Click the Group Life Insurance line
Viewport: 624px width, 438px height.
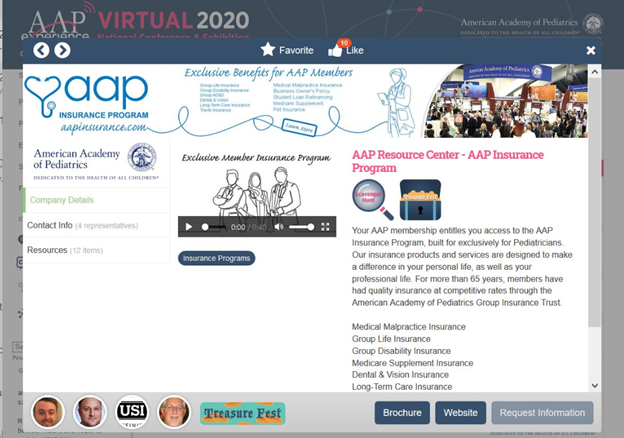coord(391,339)
